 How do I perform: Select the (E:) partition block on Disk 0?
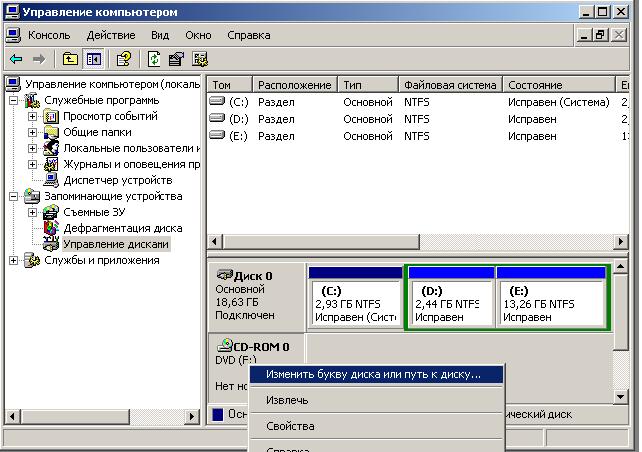point(551,298)
